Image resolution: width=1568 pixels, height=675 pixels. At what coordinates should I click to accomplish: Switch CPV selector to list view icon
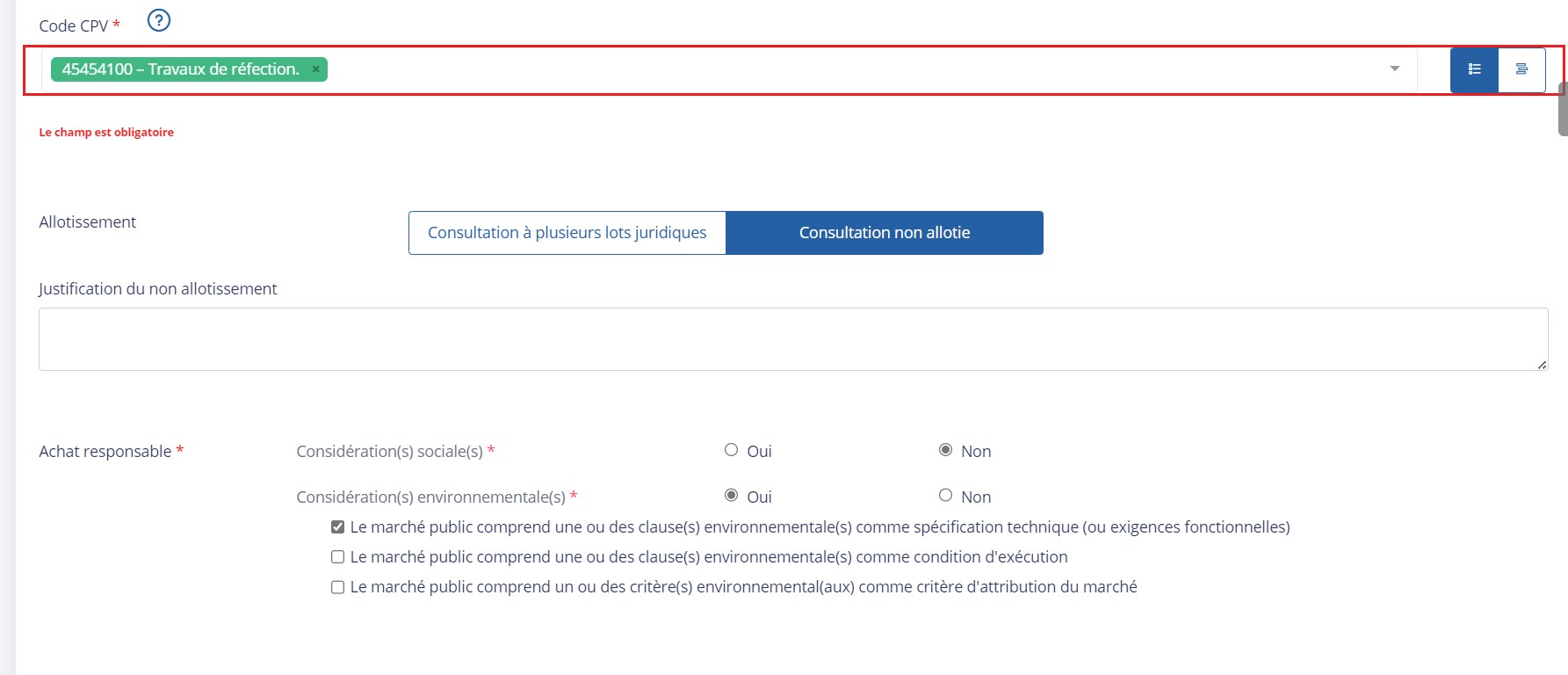(1474, 69)
